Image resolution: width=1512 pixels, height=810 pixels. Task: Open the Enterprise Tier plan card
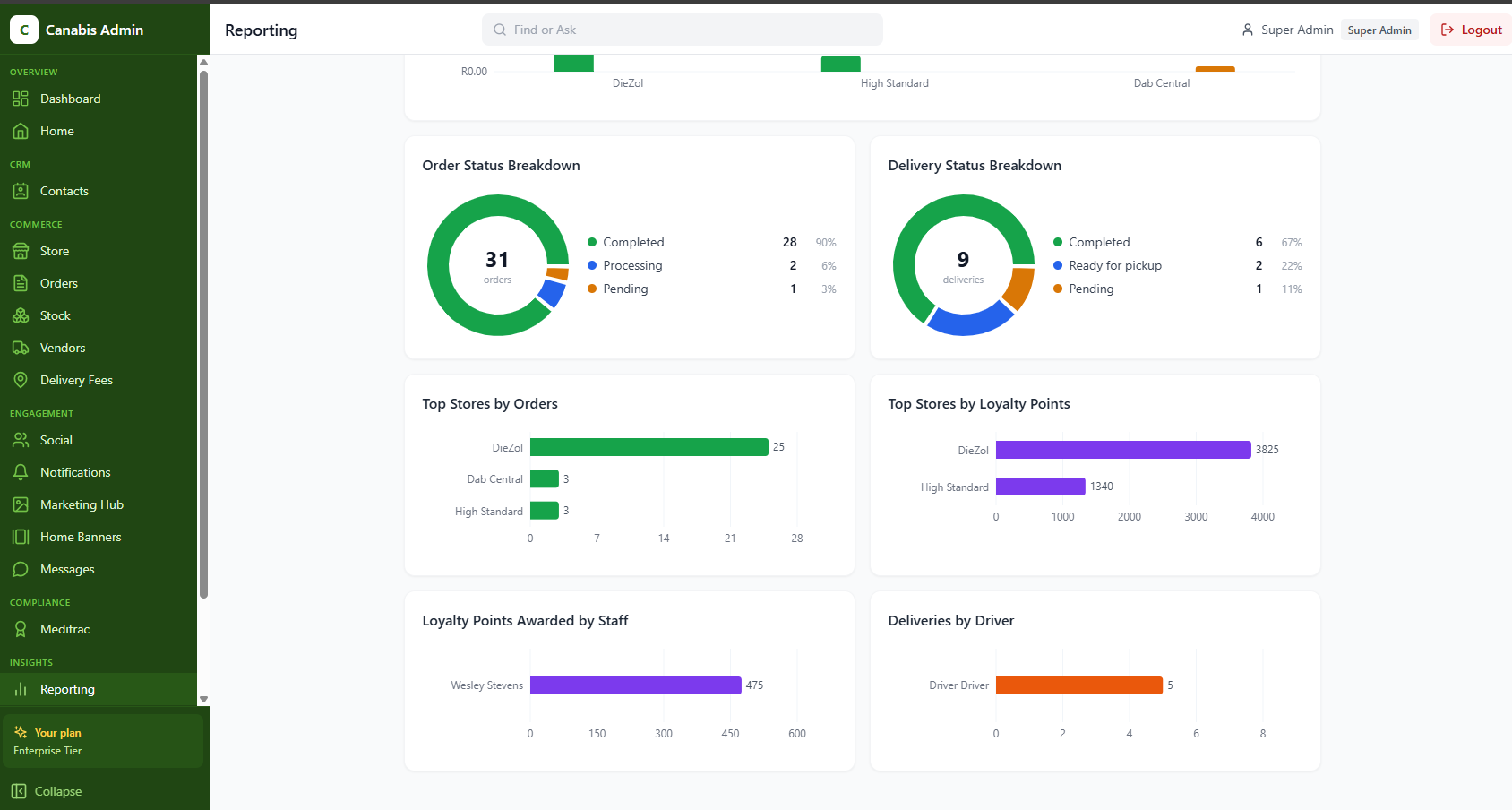coord(103,741)
